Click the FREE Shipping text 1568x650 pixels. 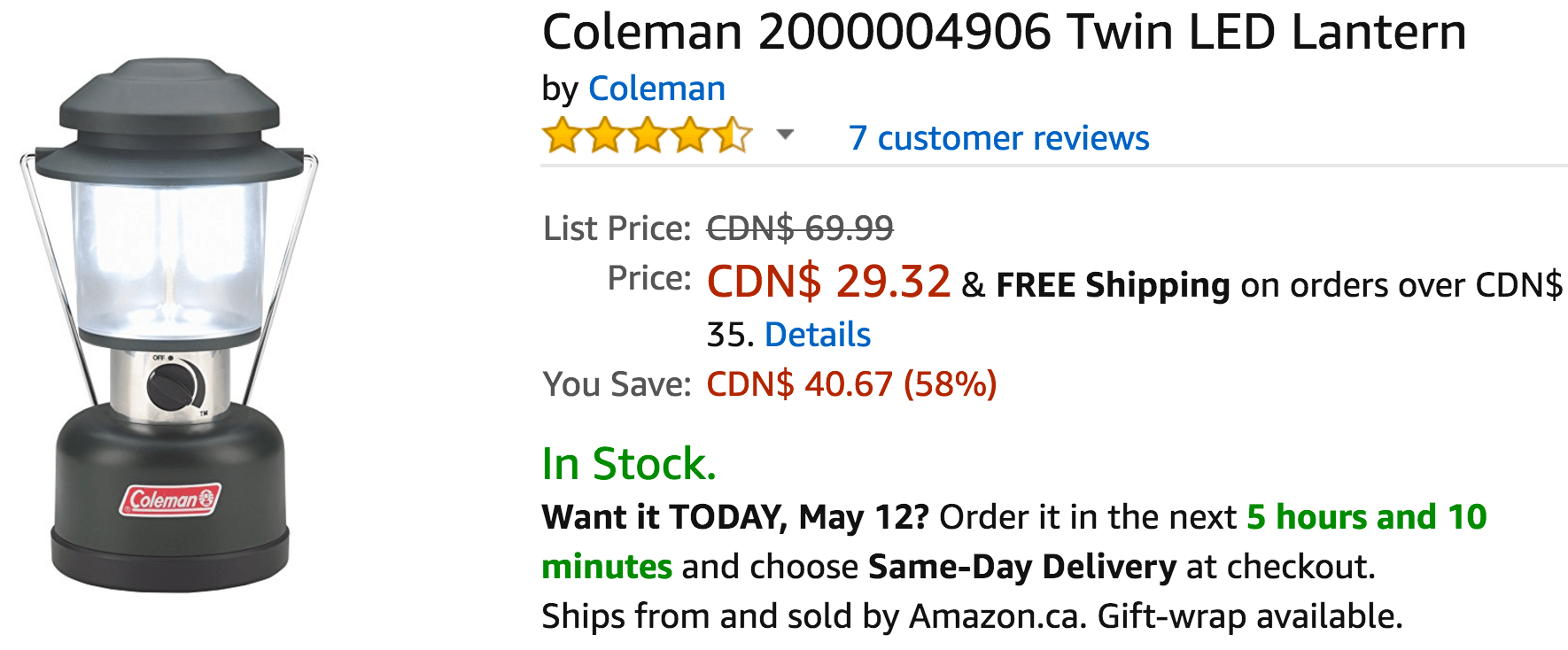pyautogui.click(x=1113, y=285)
